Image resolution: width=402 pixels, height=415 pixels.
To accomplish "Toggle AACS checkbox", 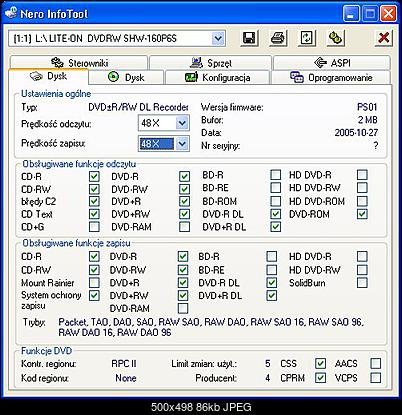I will click(x=375, y=363).
